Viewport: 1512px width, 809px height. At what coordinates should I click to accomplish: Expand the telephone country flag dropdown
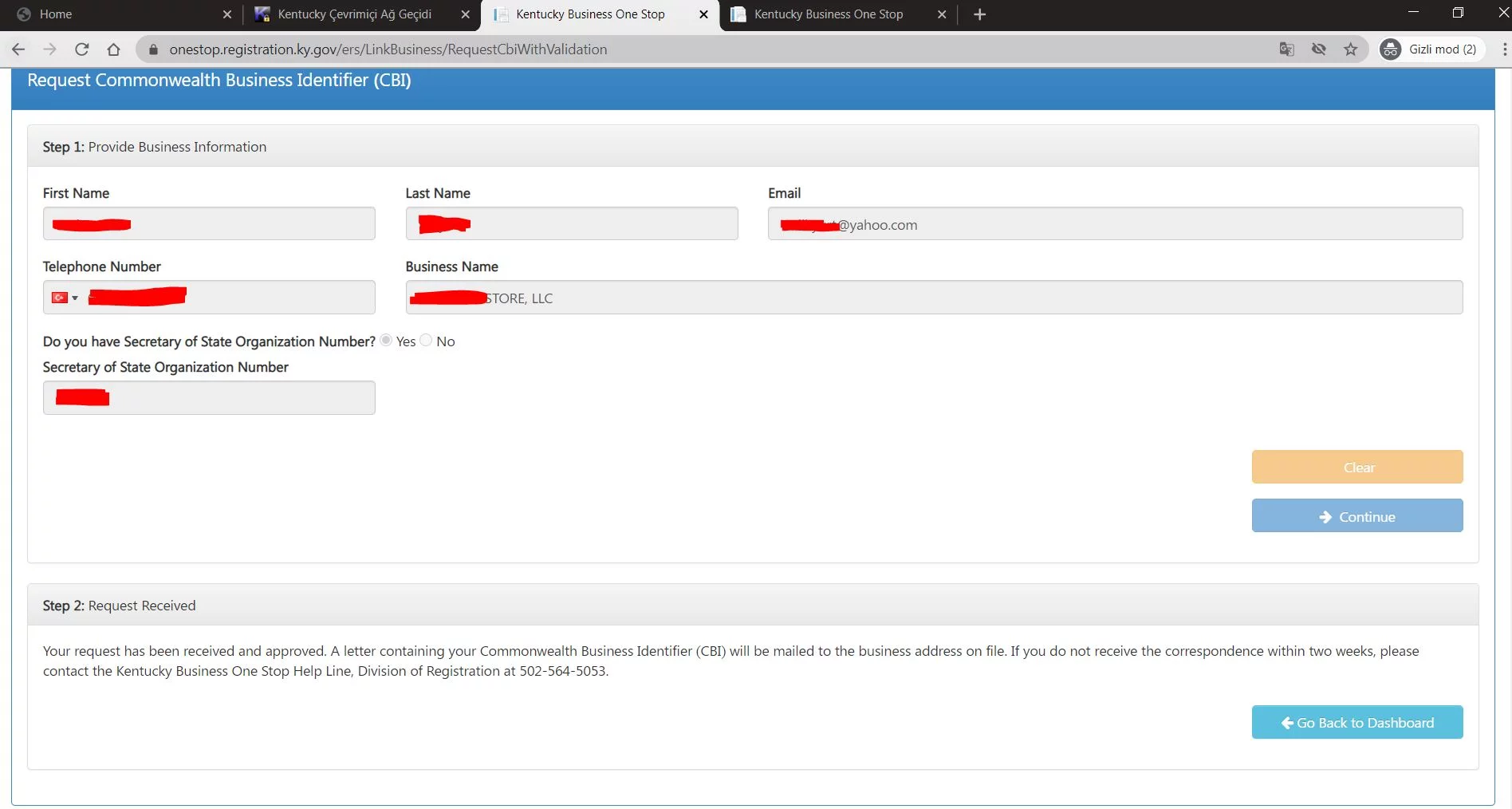(x=65, y=298)
